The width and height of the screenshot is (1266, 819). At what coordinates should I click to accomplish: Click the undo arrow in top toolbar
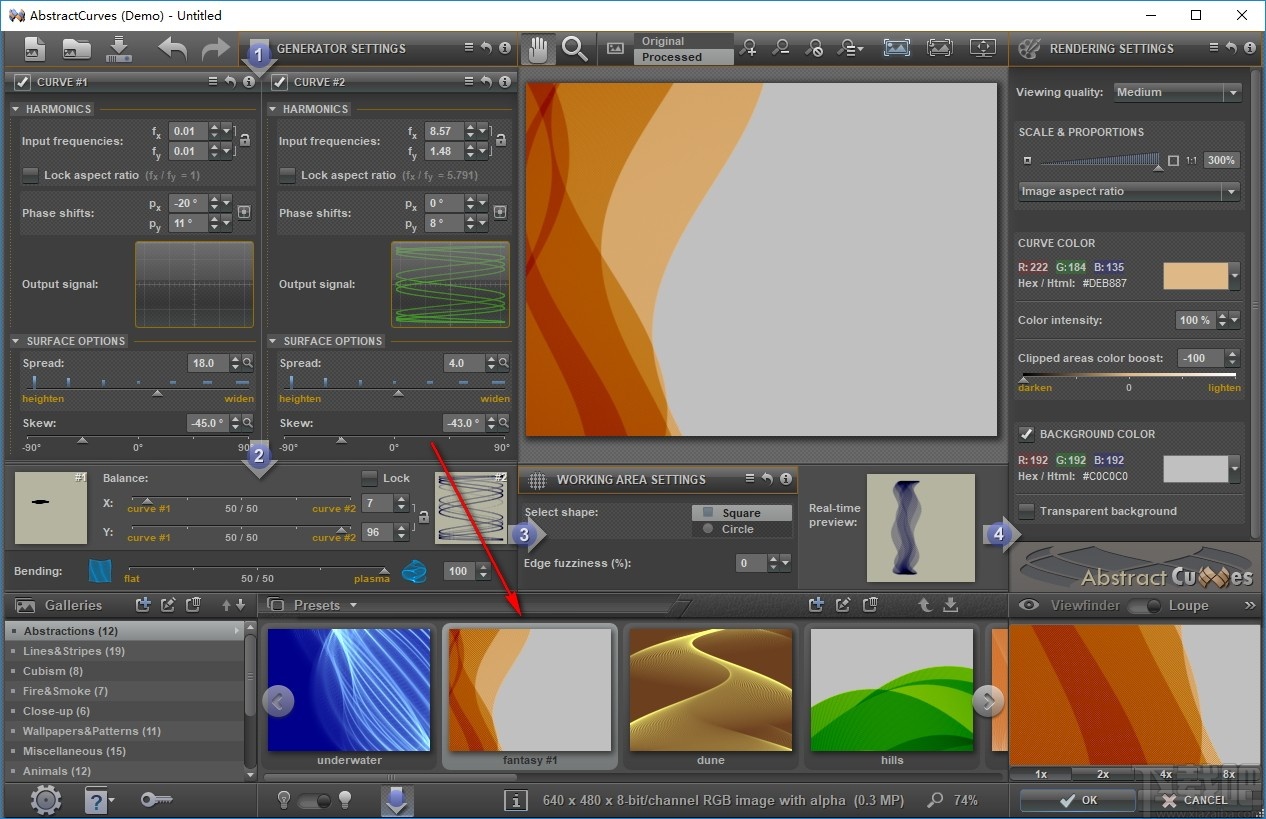173,48
